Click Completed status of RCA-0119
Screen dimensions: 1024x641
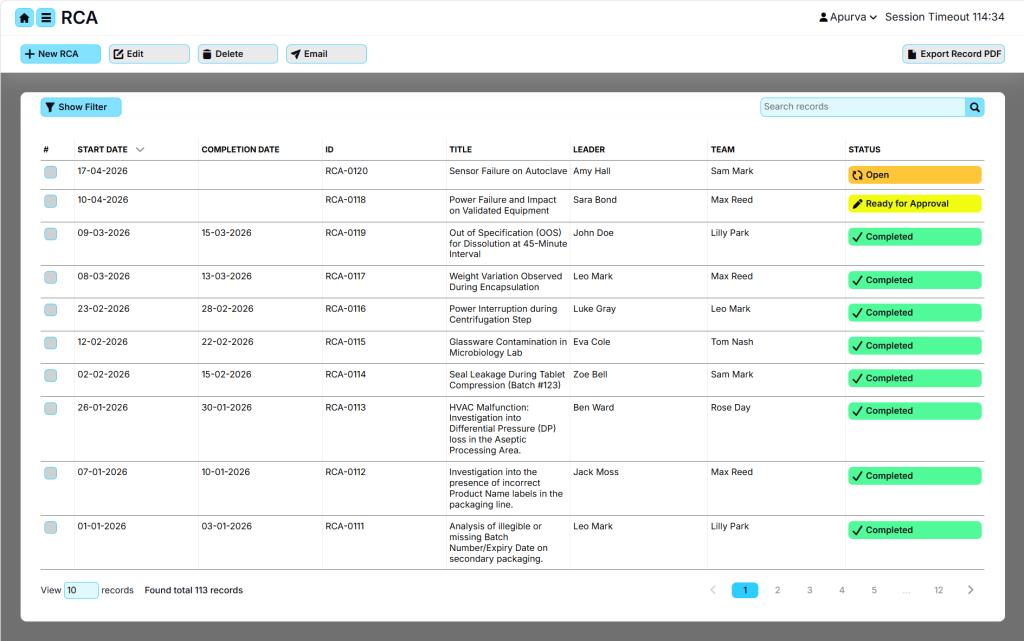pyautogui.click(x=914, y=237)
